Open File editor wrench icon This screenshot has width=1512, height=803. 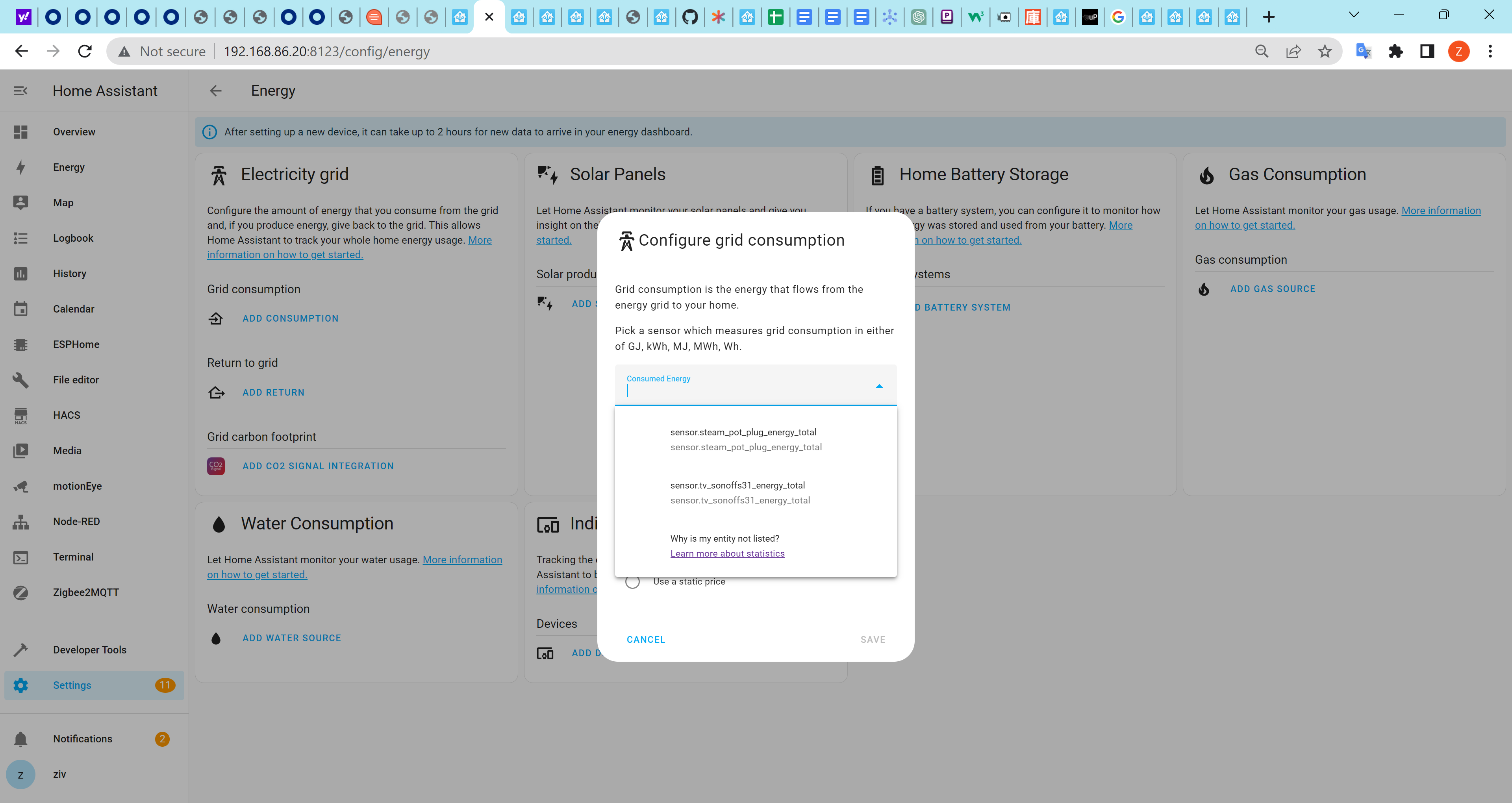[20, 380]
